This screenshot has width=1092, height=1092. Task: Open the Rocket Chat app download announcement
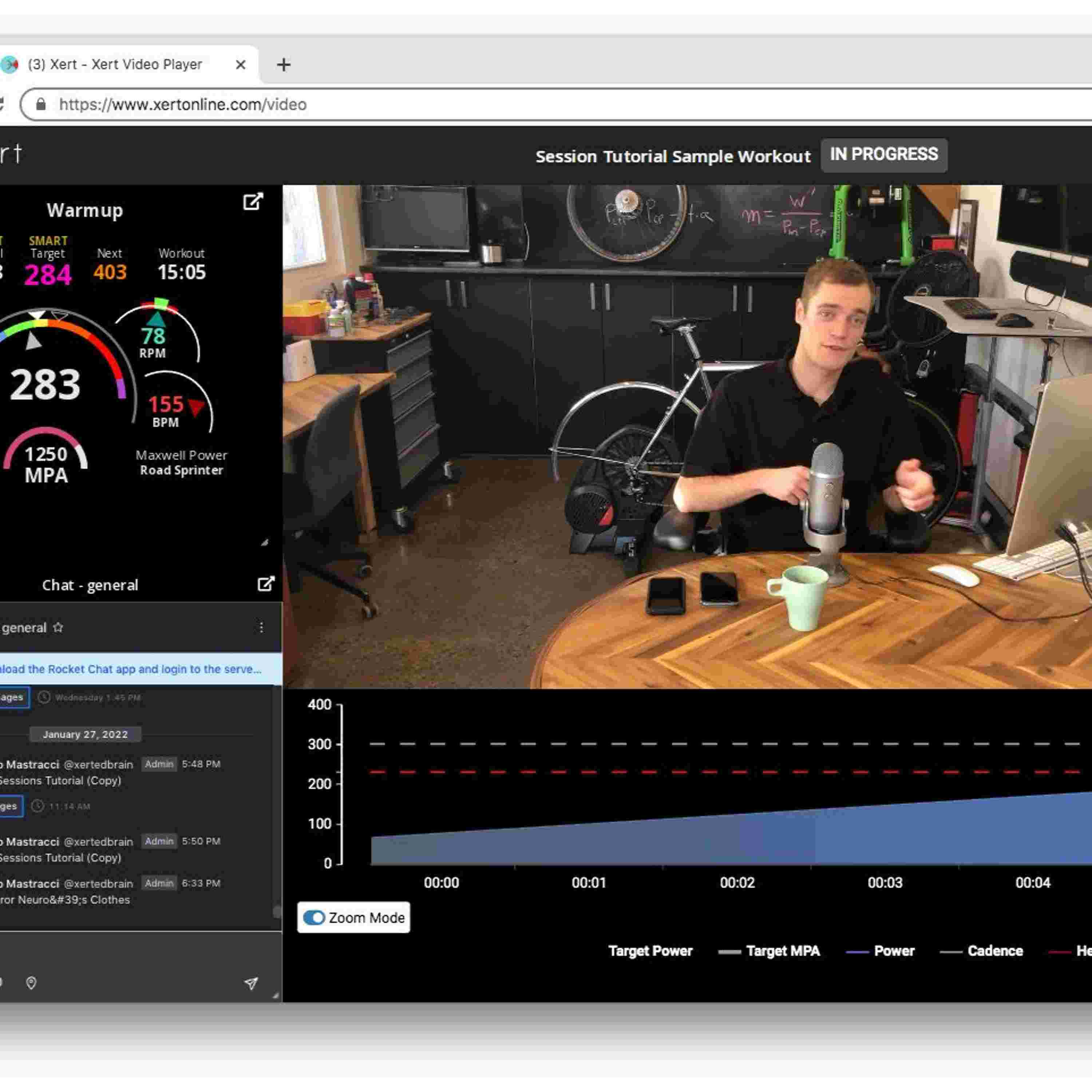point(130,669)
